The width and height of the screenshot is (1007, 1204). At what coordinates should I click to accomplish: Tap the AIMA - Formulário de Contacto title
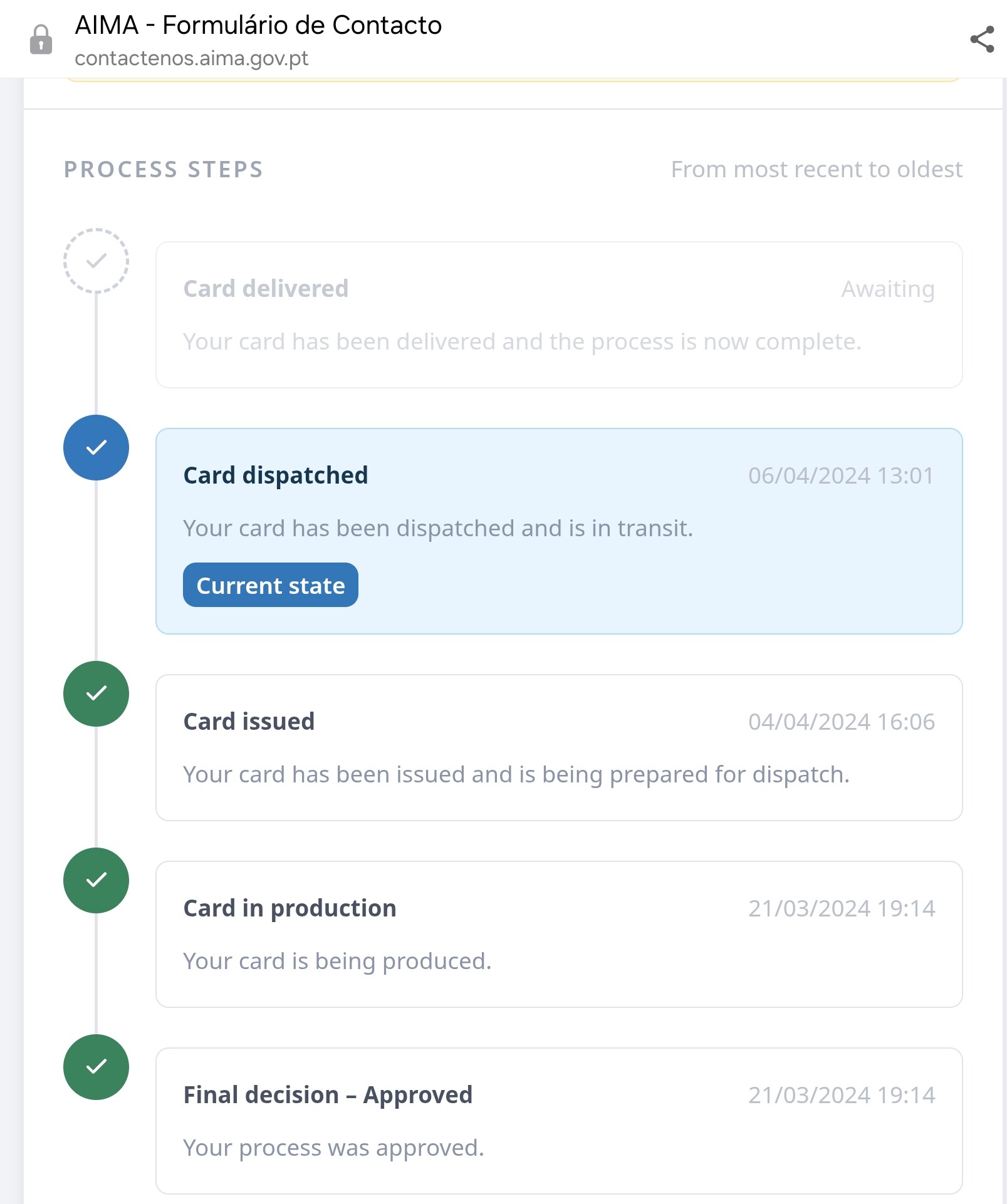click(258, 25)
